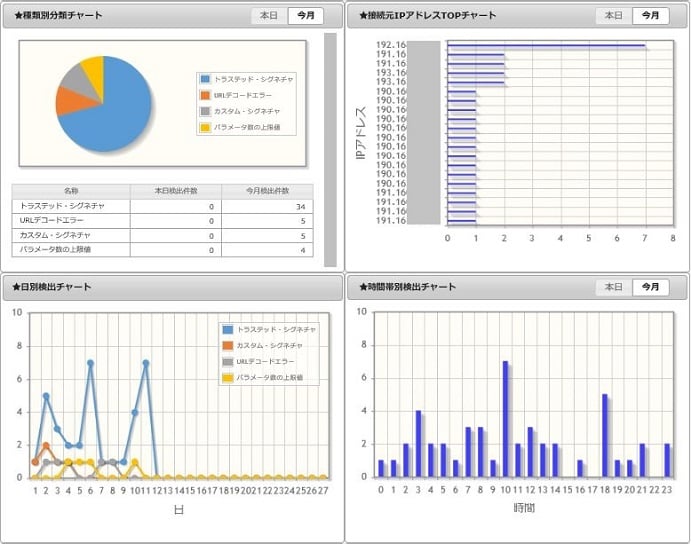This screenshot has width=691, height=544.
Task: Click the category panel vertical scrollbar
Action: (330, 150)
